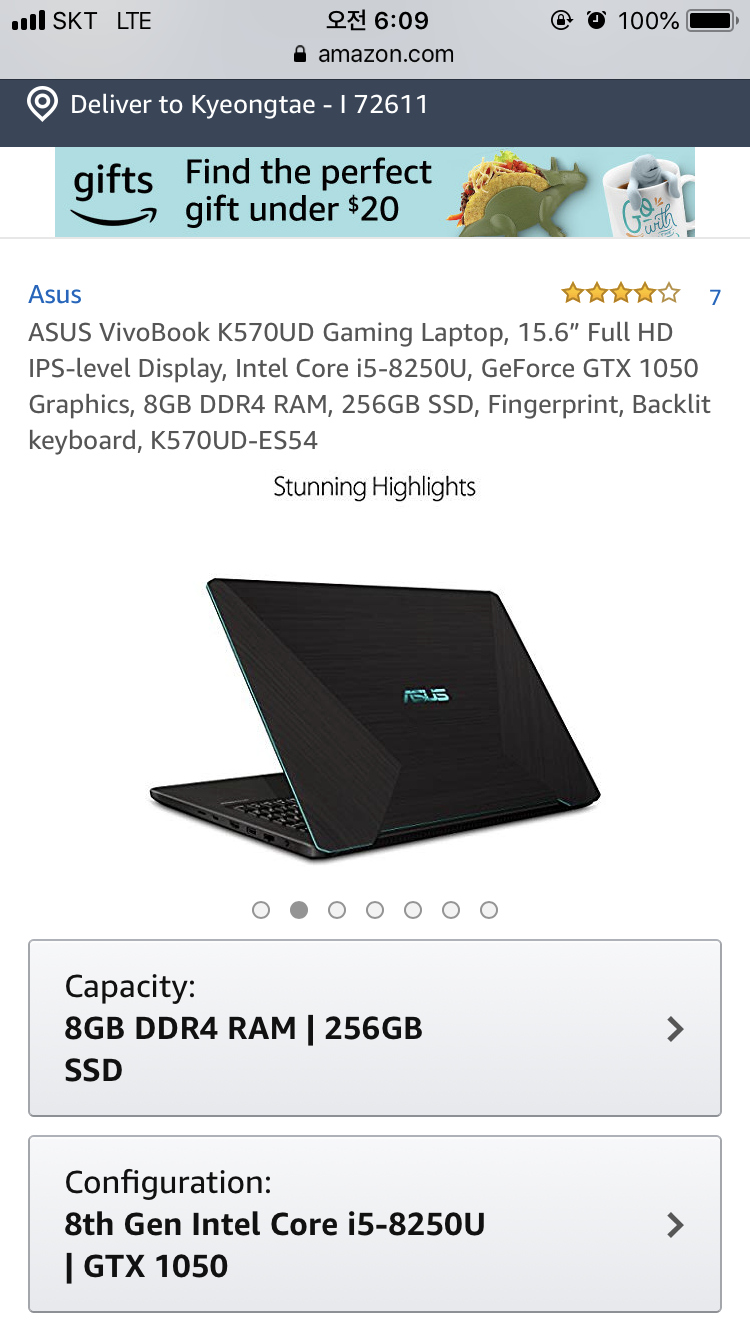
Task: Expand the Configuration selector chevron
Action: coord(676,1224)
